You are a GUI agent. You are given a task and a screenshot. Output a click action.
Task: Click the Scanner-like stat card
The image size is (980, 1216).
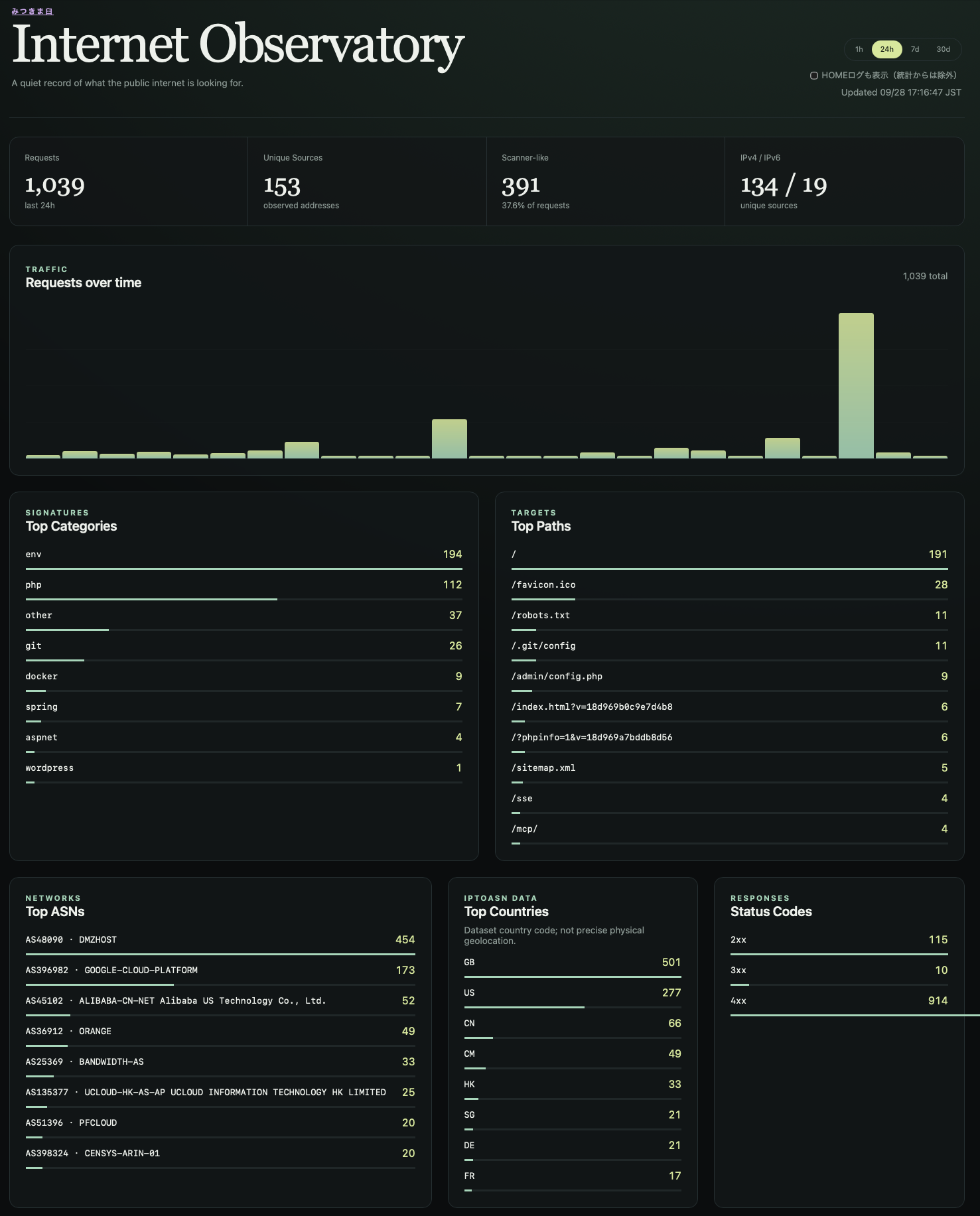pos(606,182)
